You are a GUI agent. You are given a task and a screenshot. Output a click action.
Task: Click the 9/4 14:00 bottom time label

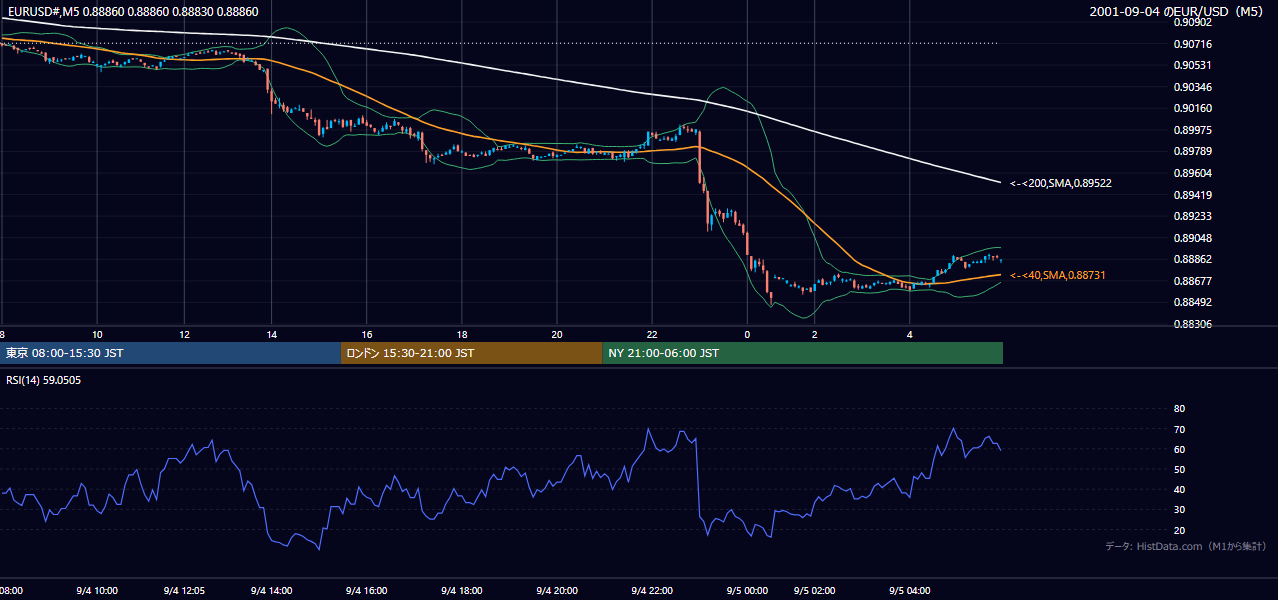pyautogui.click(x=272, y=591)
